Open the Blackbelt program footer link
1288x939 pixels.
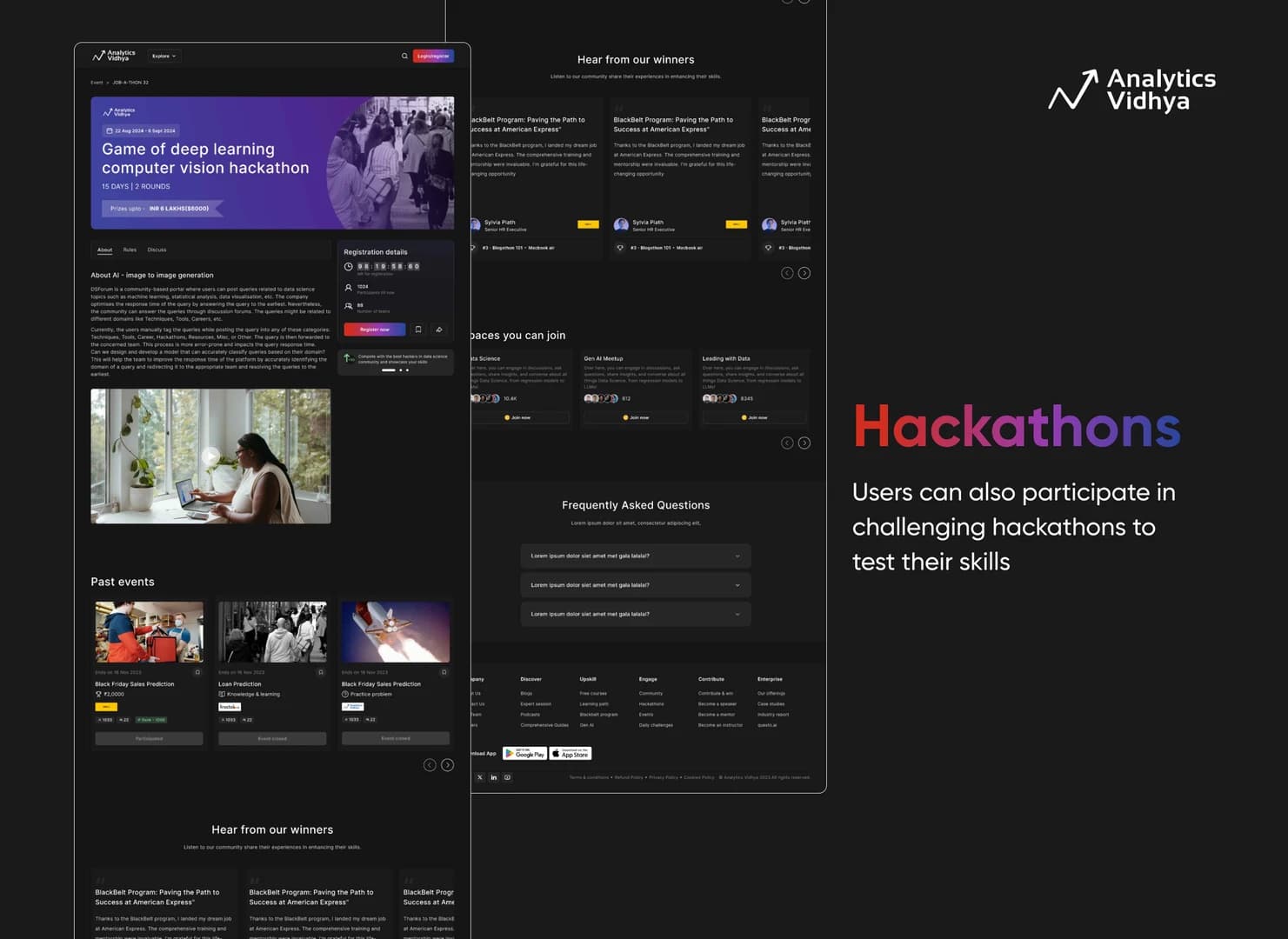coord(598,715)
